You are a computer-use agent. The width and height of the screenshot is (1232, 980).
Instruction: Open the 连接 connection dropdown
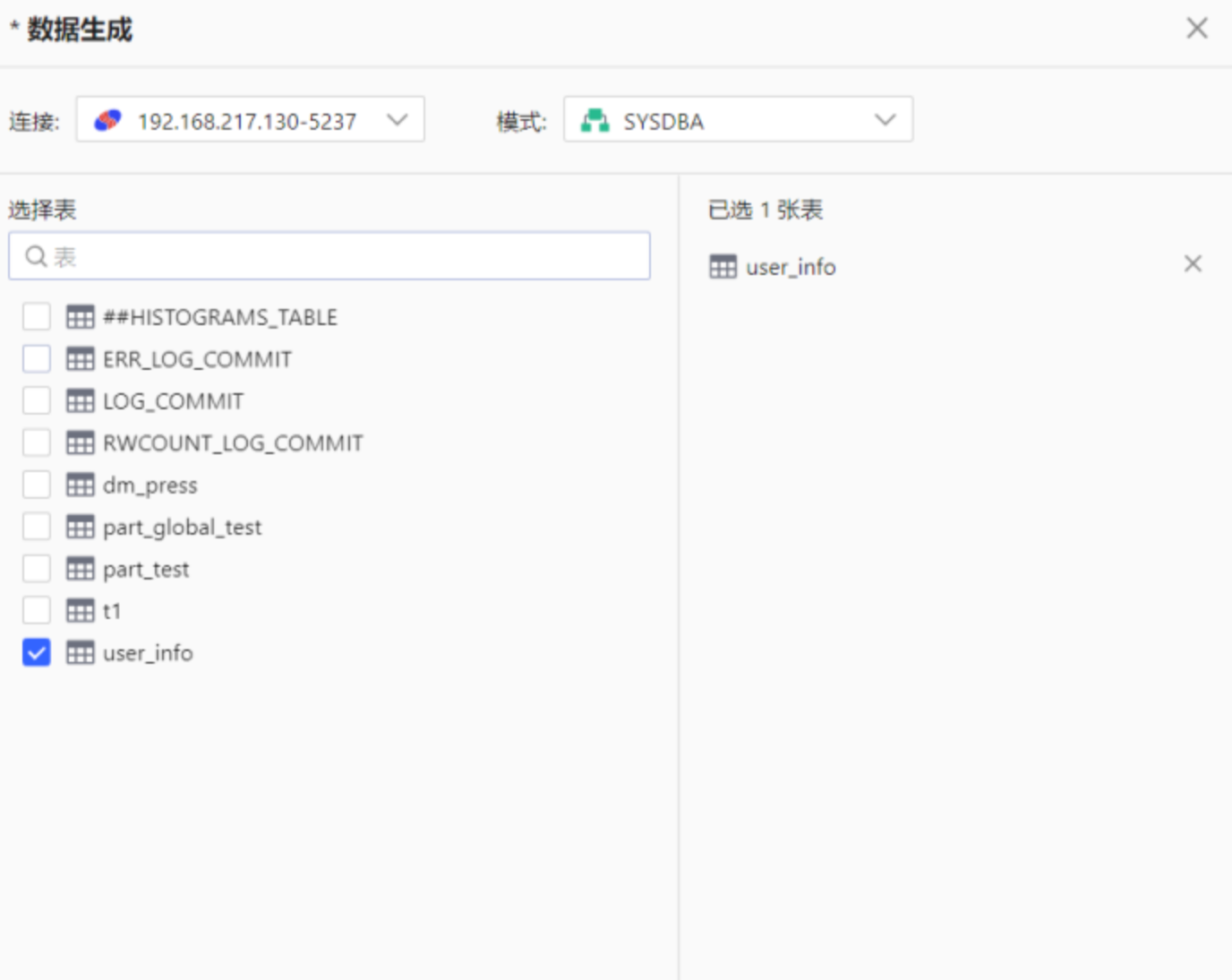[x=250, y=120]
